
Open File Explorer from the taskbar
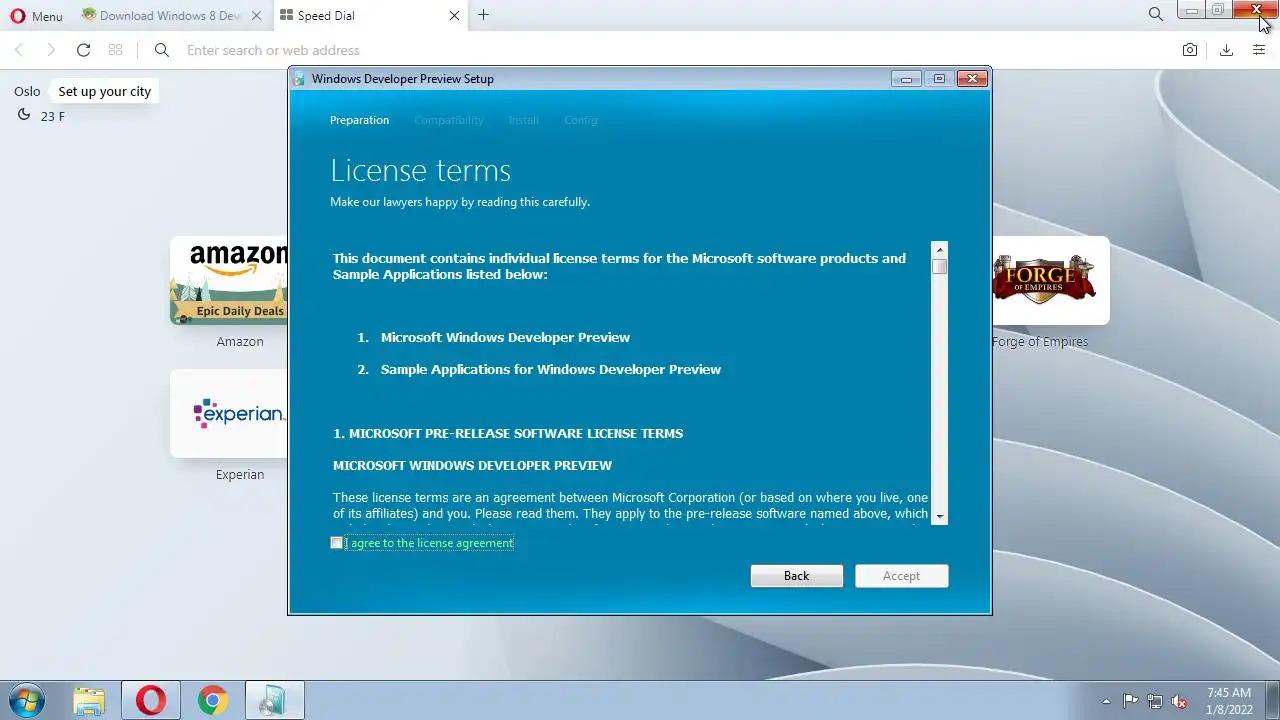coord(89,701)
